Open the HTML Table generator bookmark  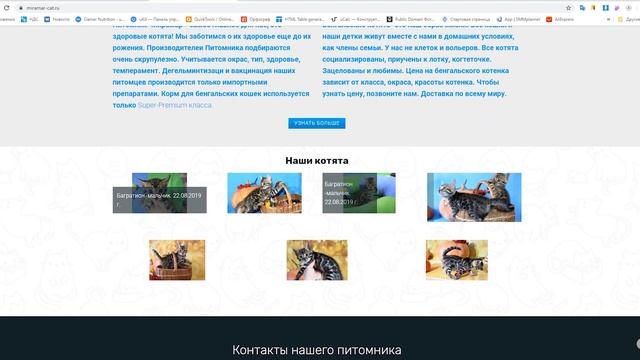click(x=300, y=19)
